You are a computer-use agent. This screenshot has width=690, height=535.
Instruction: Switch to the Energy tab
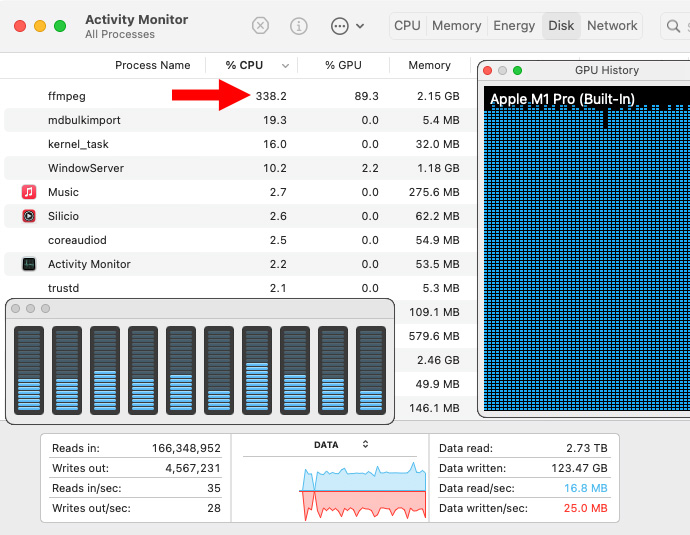click(x=514, y=26)
